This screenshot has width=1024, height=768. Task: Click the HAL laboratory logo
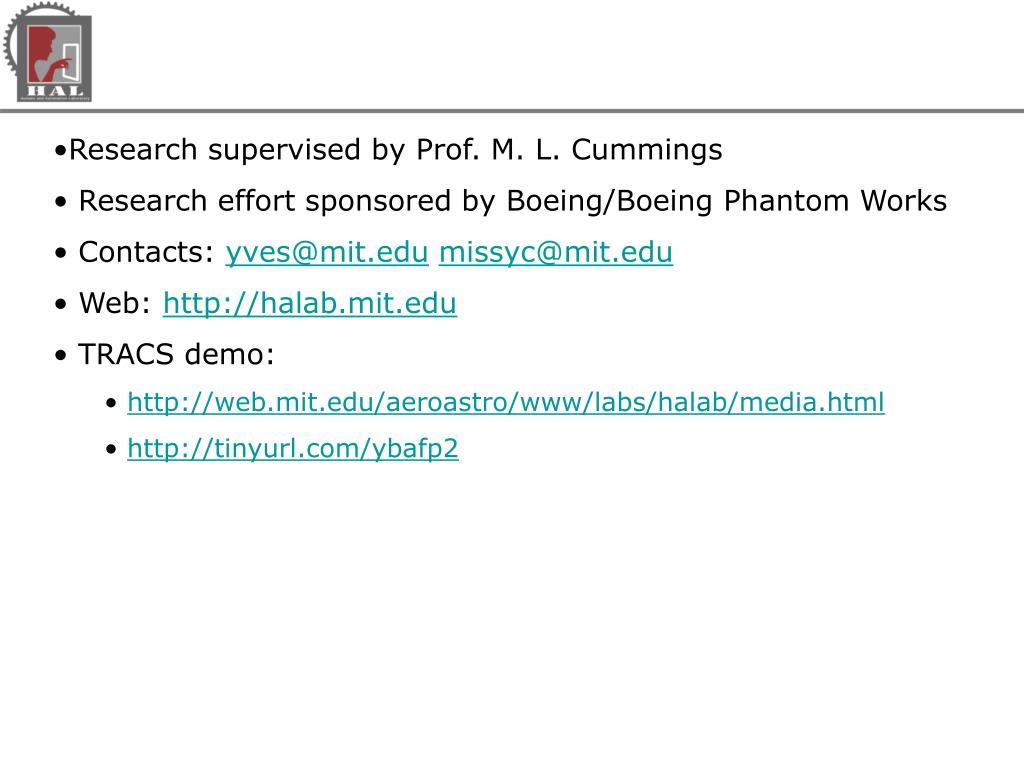click(48, 52)
